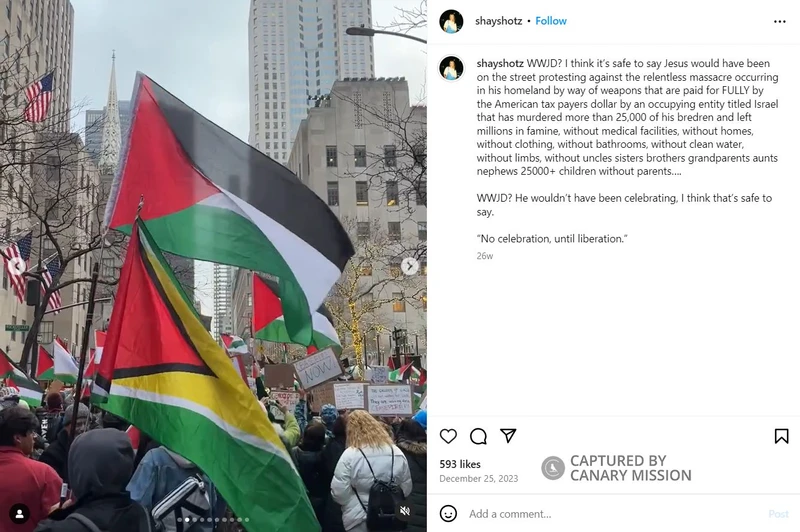Go to next carousel slide arrow
The width and height of the screenshot is (800, 532).
[x=409, y=266]
